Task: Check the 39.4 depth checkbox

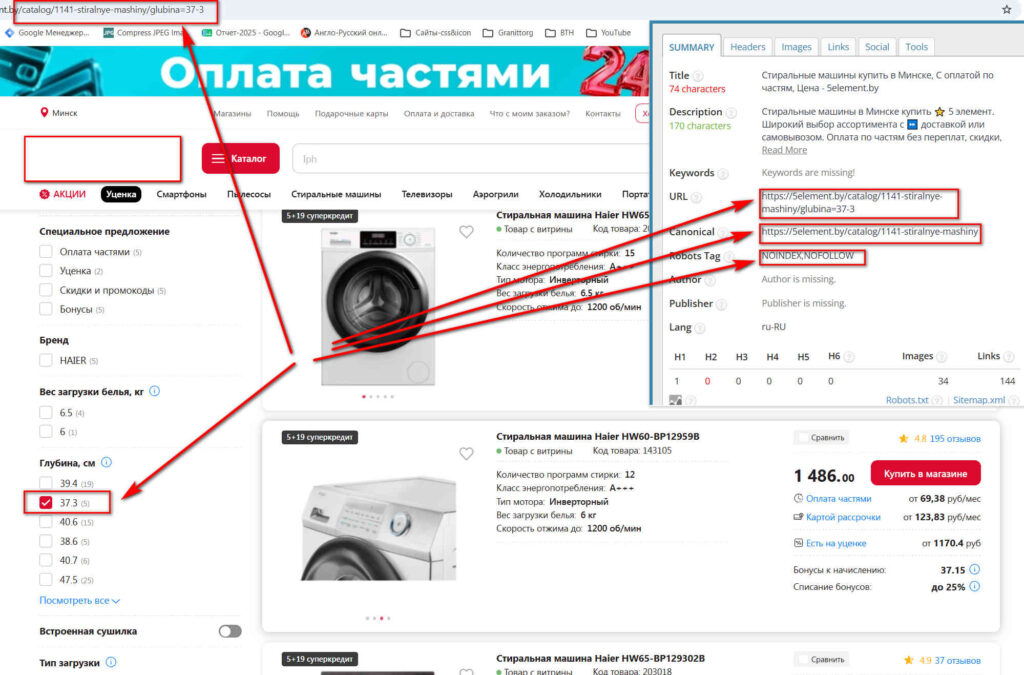Action: click(x=46, y=483)
